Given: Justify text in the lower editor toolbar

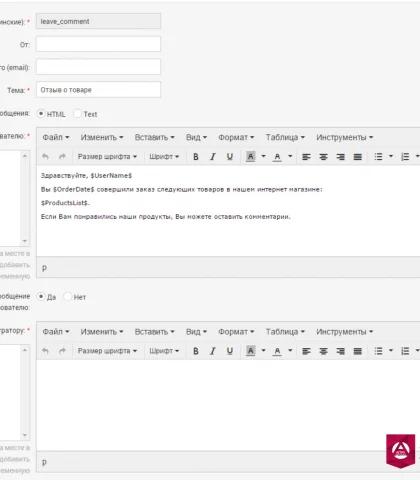Looking at the screenshot, I should click(x=358, y=351).
